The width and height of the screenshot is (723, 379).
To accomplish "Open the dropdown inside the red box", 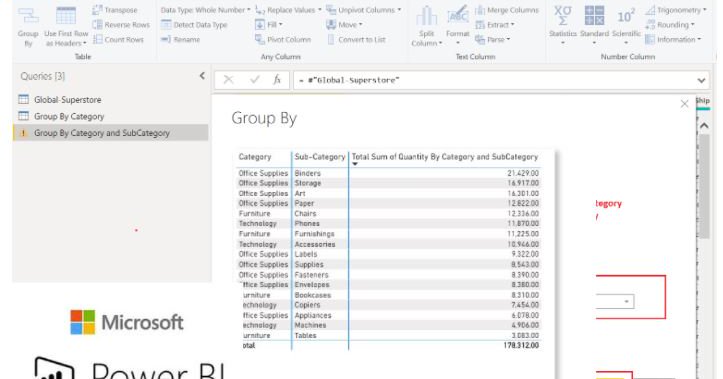I will coord(626,302).
